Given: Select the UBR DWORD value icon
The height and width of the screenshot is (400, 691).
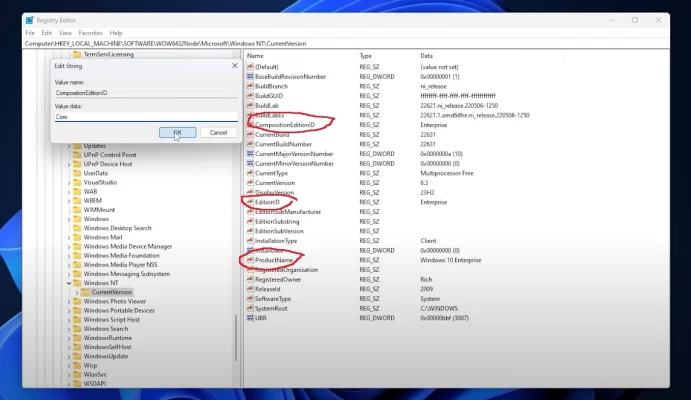Looking at the screenshot, I should (x=249, y=317).
